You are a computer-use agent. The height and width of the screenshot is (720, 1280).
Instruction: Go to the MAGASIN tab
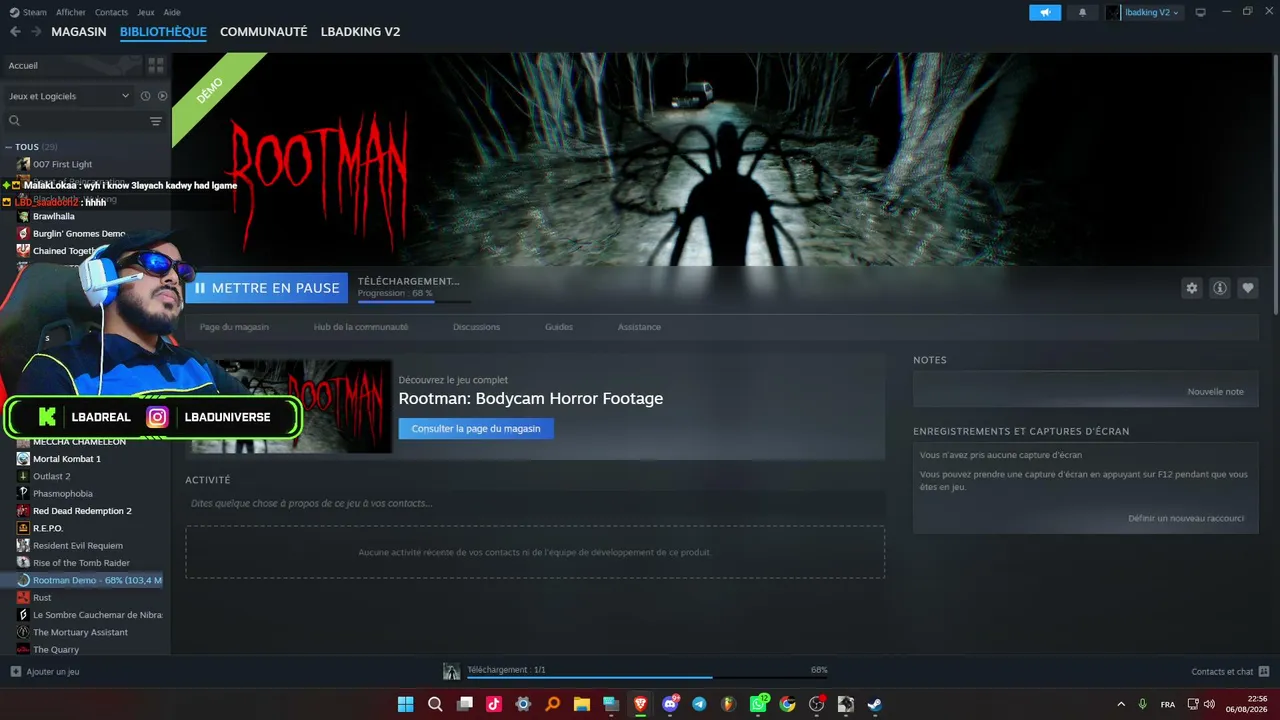pos(79,32)
